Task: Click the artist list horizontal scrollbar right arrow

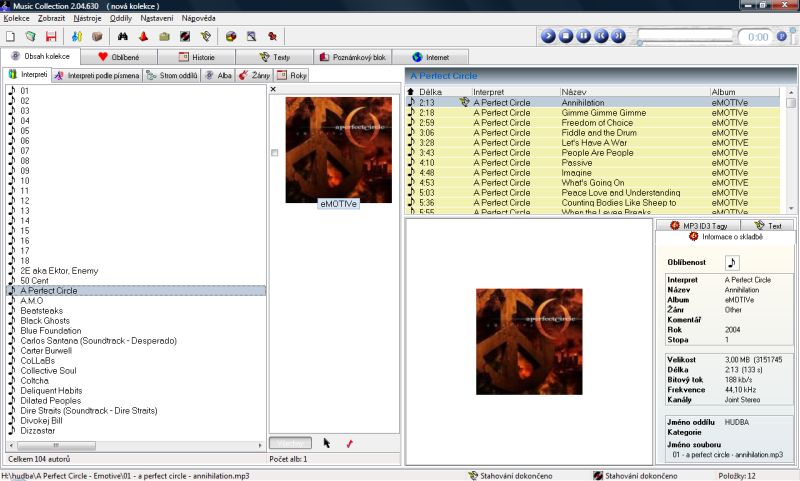Action: [260, 445]
